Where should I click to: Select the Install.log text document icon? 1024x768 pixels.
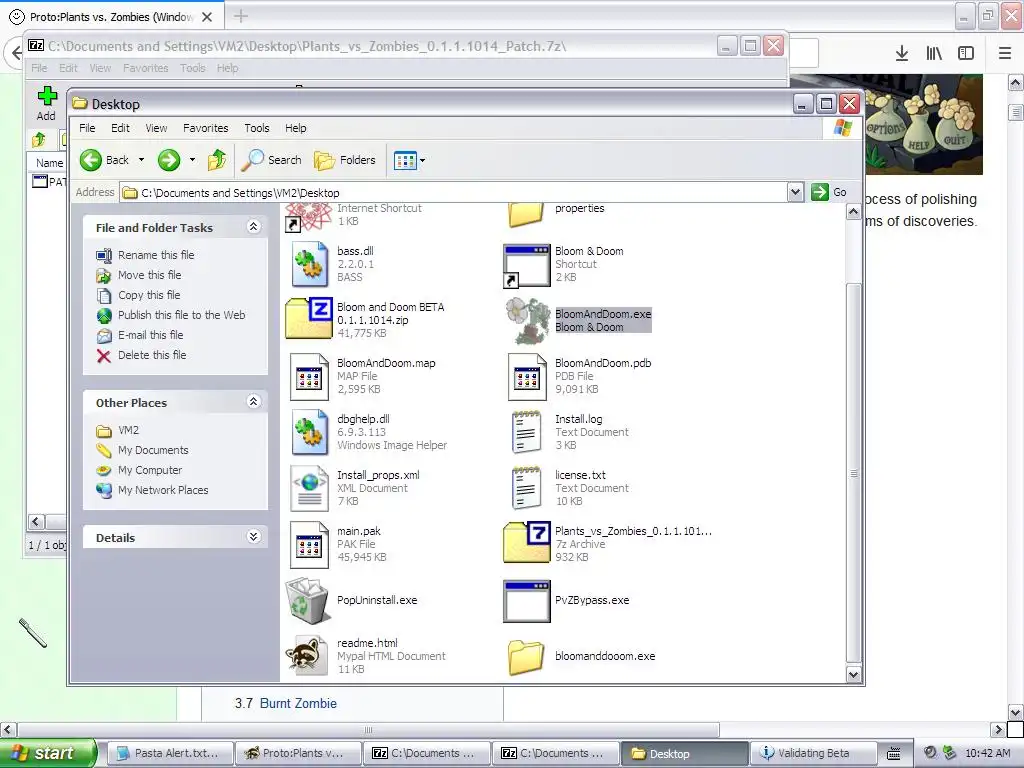[526, 432]
